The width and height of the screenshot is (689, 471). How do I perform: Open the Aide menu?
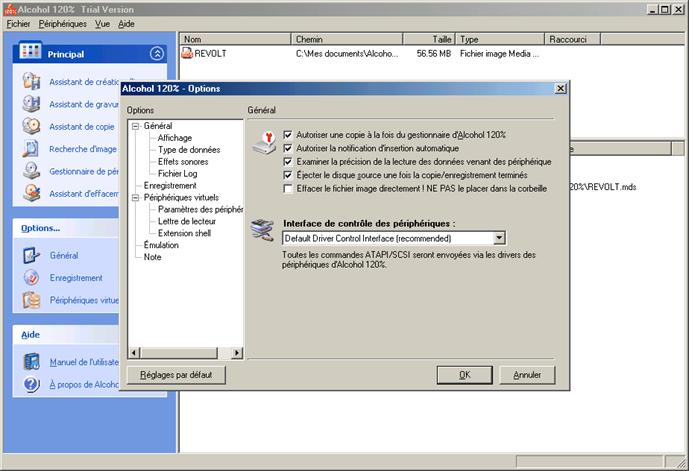click(x=126, y=24)
